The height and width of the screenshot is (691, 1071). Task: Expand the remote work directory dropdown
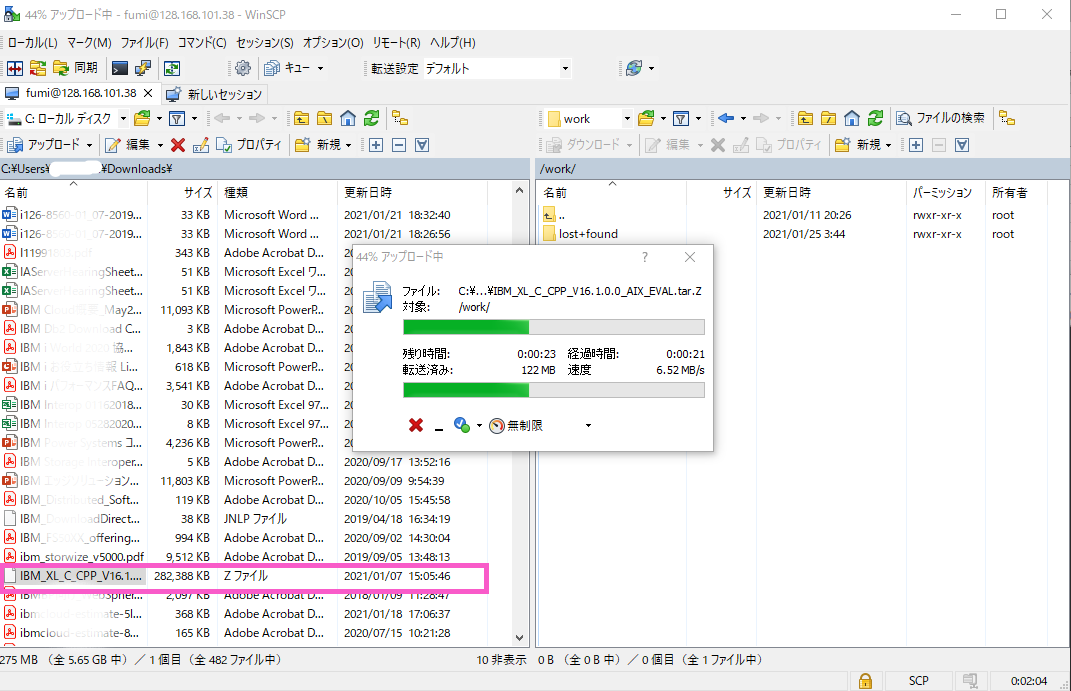tap(626, 118)
